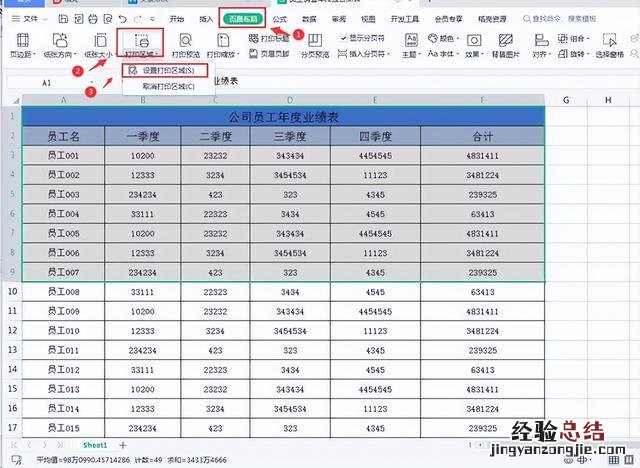Click the Aa 字体 theme fonts item
This screenshot has height=468, width=640.
point(443,53)
